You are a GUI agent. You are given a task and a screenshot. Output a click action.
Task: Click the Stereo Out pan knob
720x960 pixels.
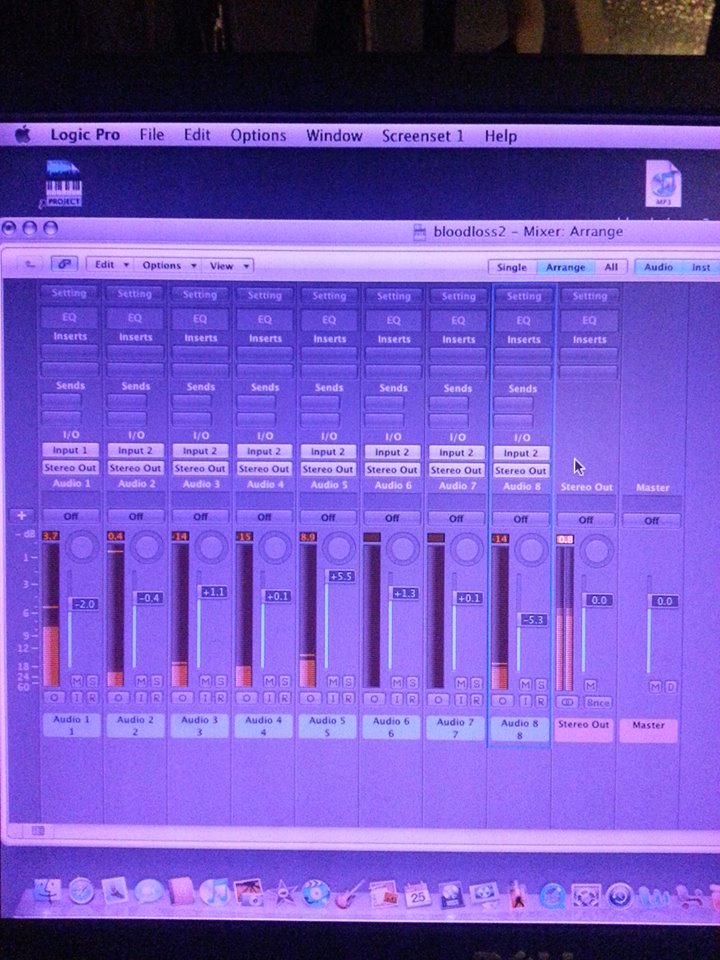[596, 550]
